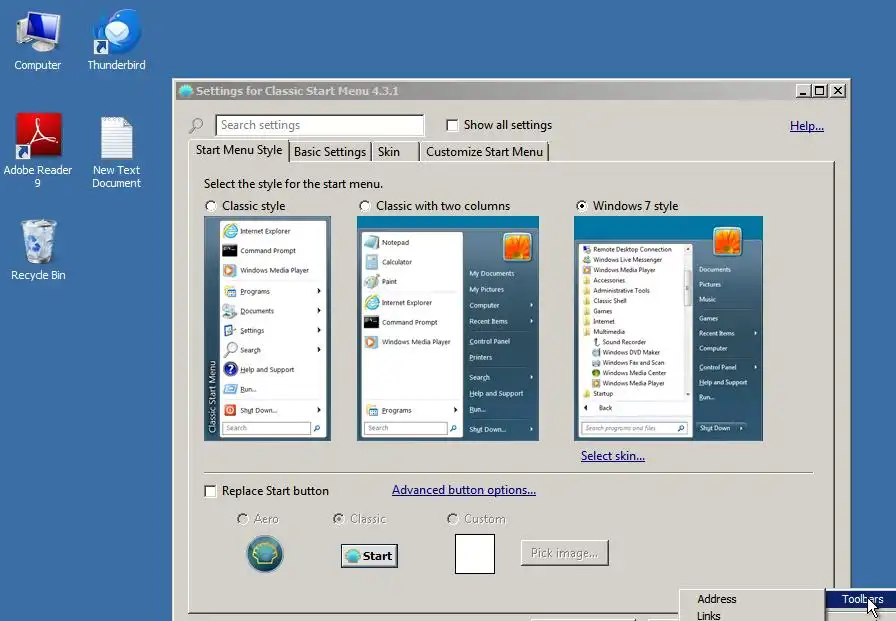Open the Help... link

(x=806, y=126)
